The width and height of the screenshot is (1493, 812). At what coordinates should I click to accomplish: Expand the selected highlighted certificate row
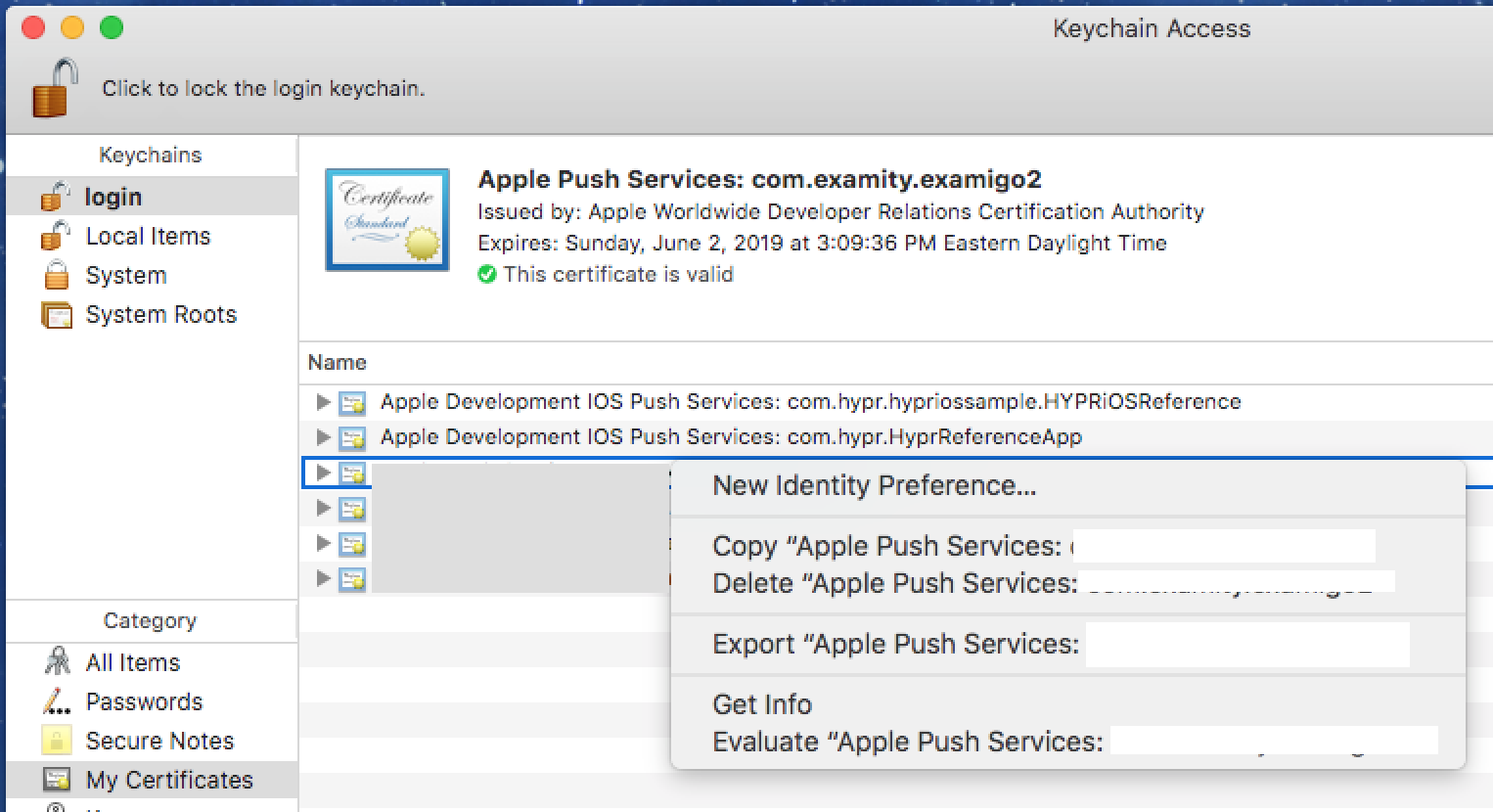323,473
